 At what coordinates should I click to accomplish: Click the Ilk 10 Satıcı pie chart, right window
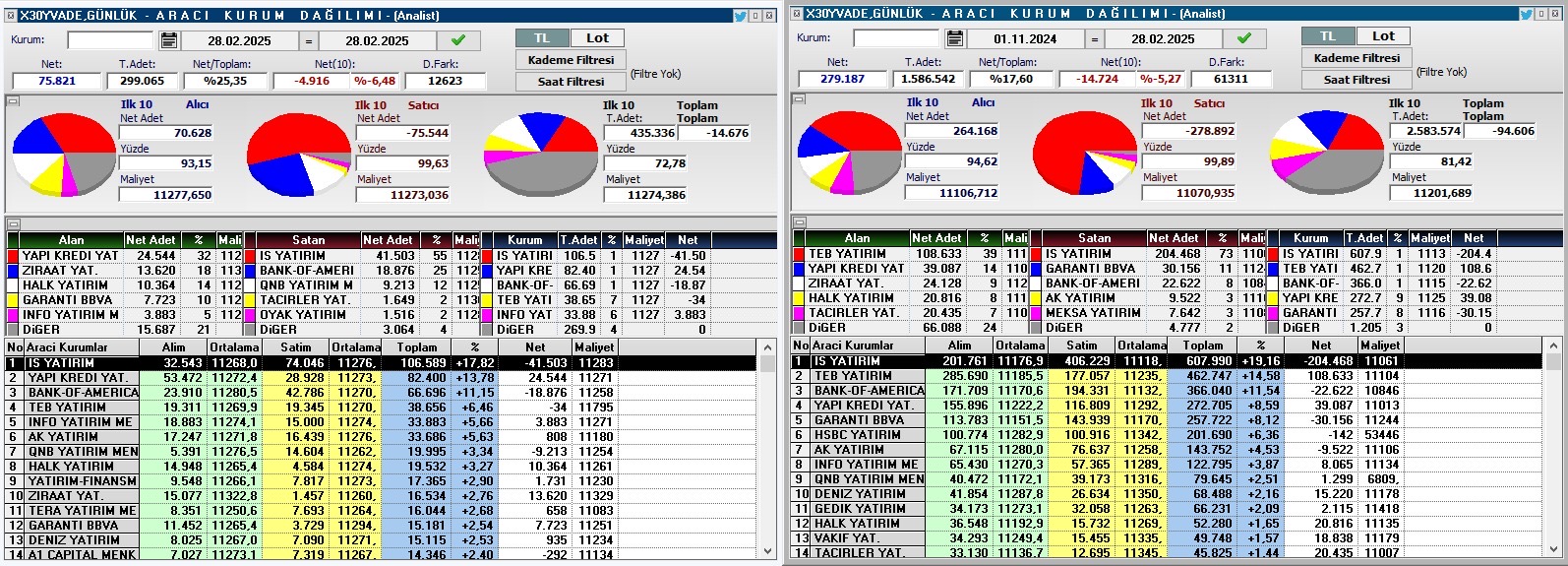[x=1085, y=153]
